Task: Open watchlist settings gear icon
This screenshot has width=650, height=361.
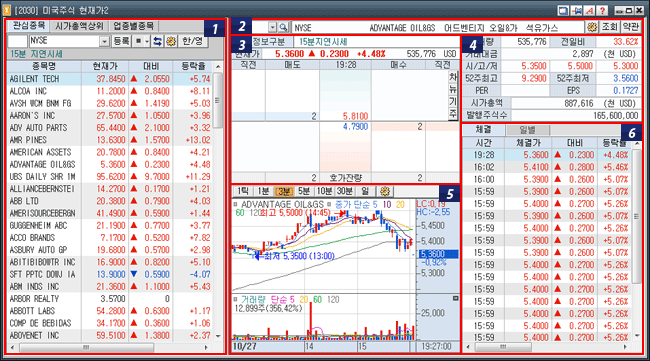Action: click(171, 41)
